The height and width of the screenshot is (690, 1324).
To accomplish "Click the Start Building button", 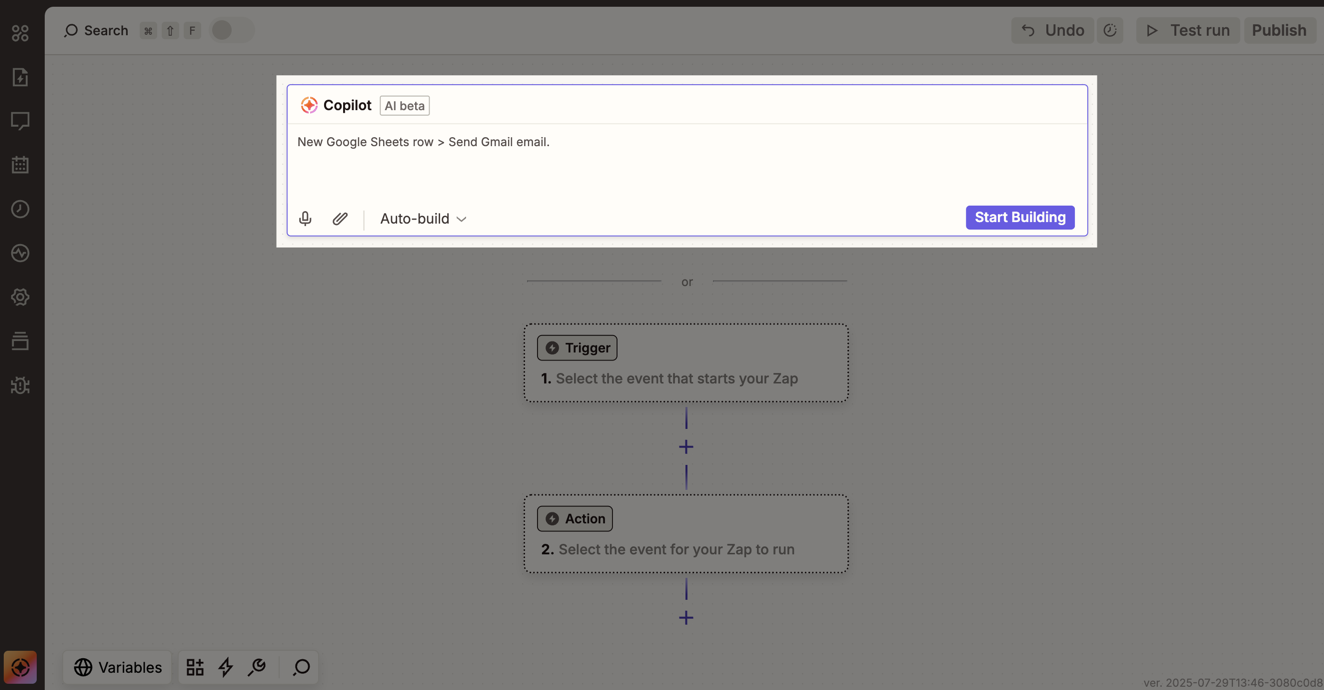I will (x=1020, y=217).
